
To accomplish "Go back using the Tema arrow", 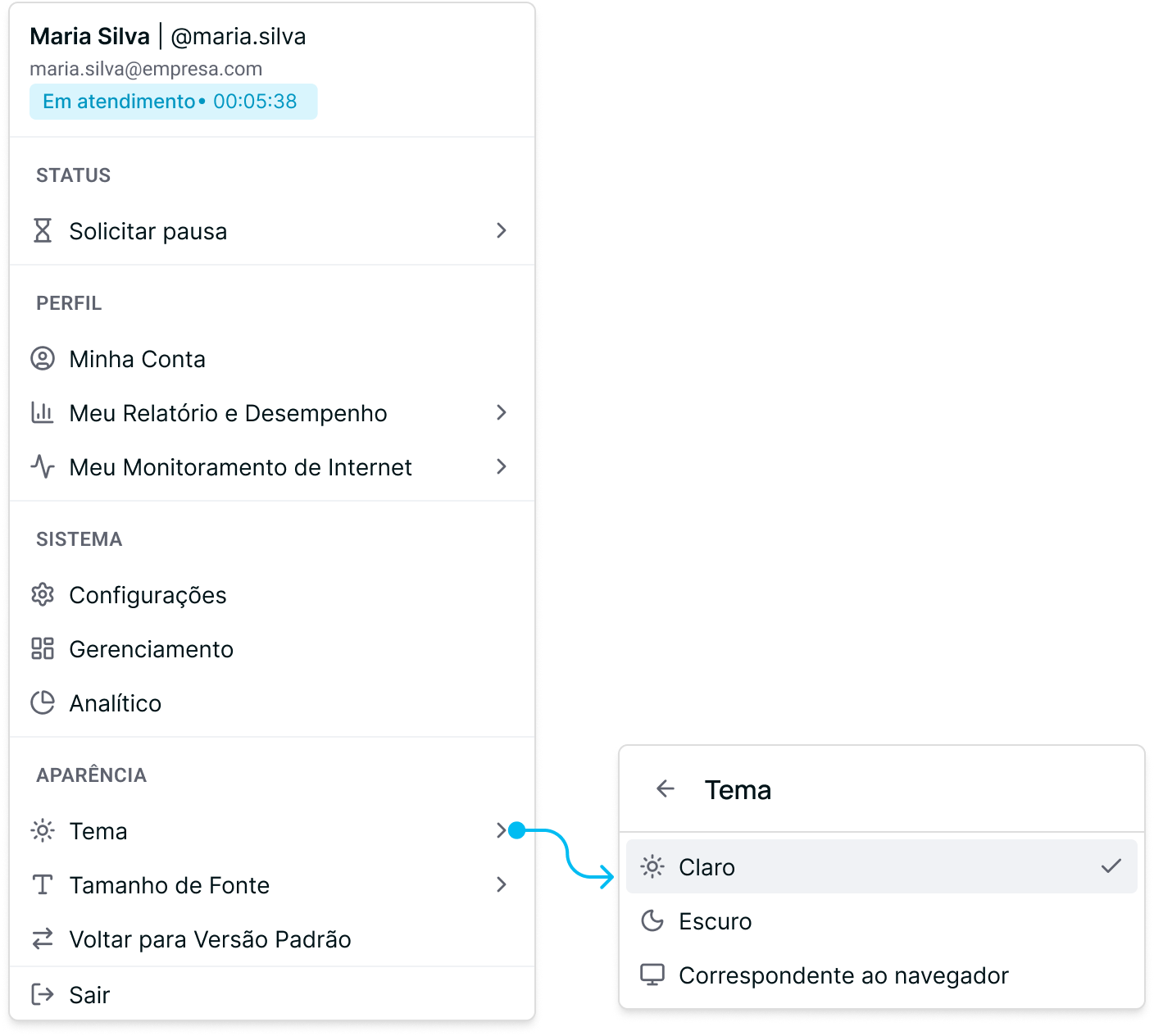I will point(666,788).
